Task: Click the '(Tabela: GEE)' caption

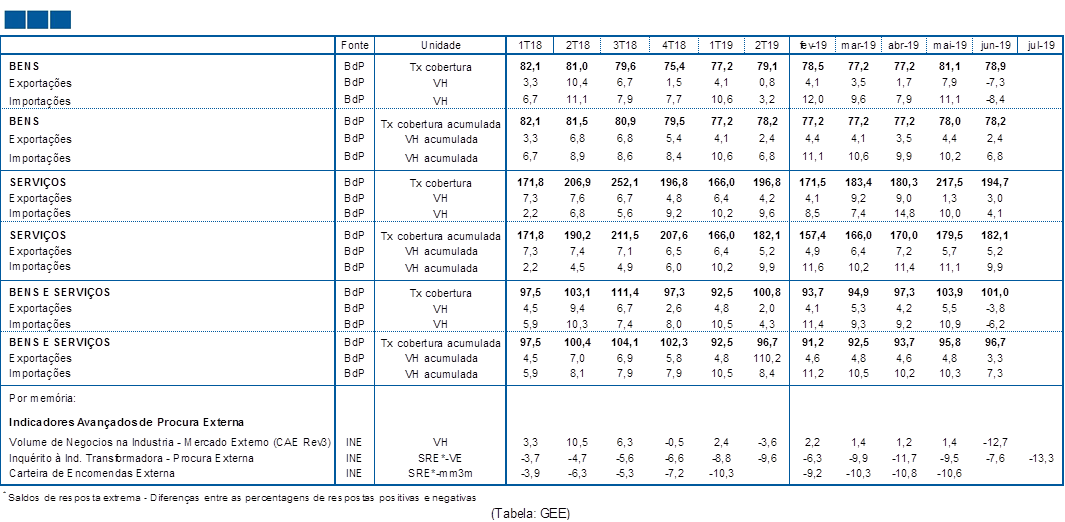Action: 530,514
